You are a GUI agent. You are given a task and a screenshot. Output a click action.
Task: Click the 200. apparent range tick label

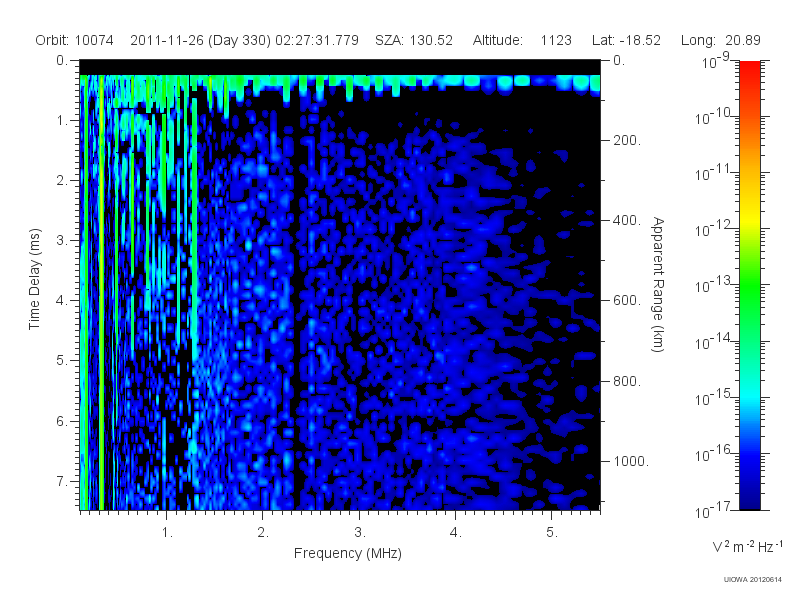coord(627,140)
